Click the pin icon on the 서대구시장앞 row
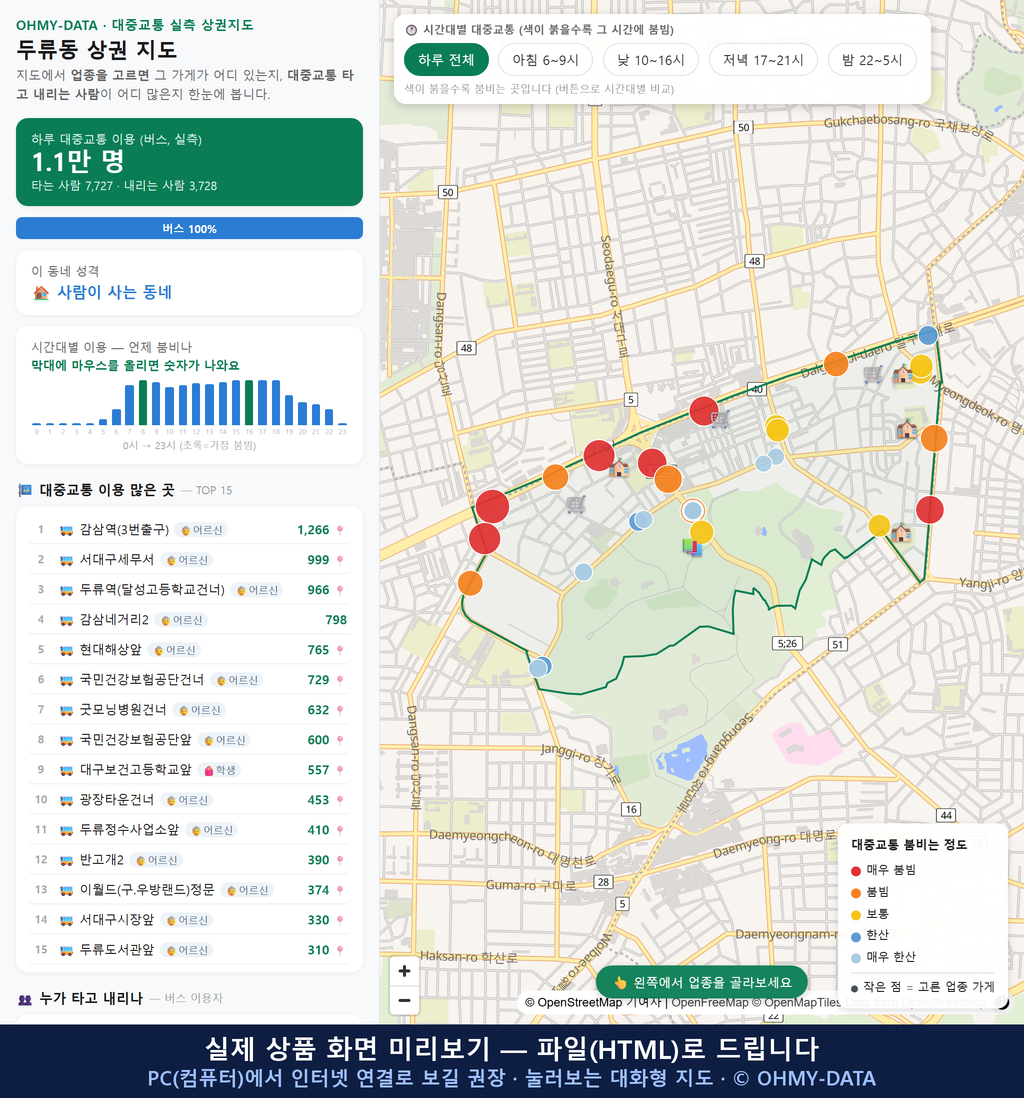The height and width of the screenshot is (1098, 1024). click(x=340, y=920)
